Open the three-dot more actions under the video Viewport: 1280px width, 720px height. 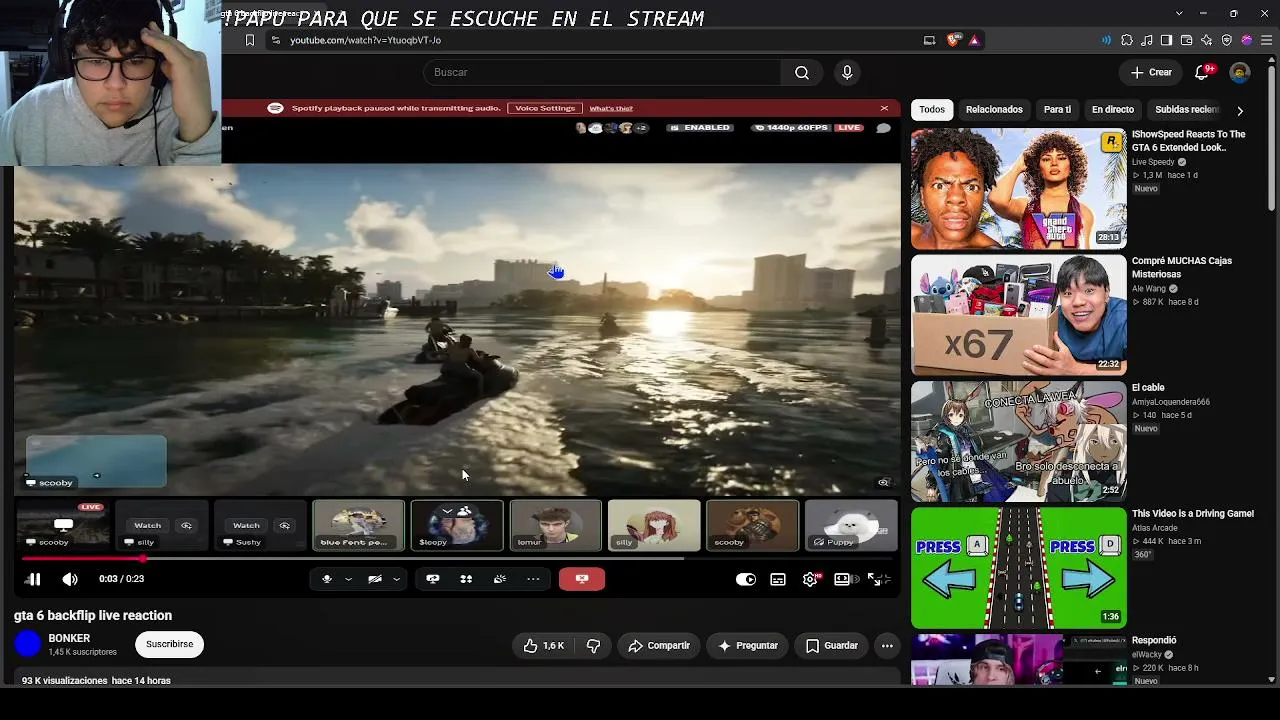tap(887, 646)
